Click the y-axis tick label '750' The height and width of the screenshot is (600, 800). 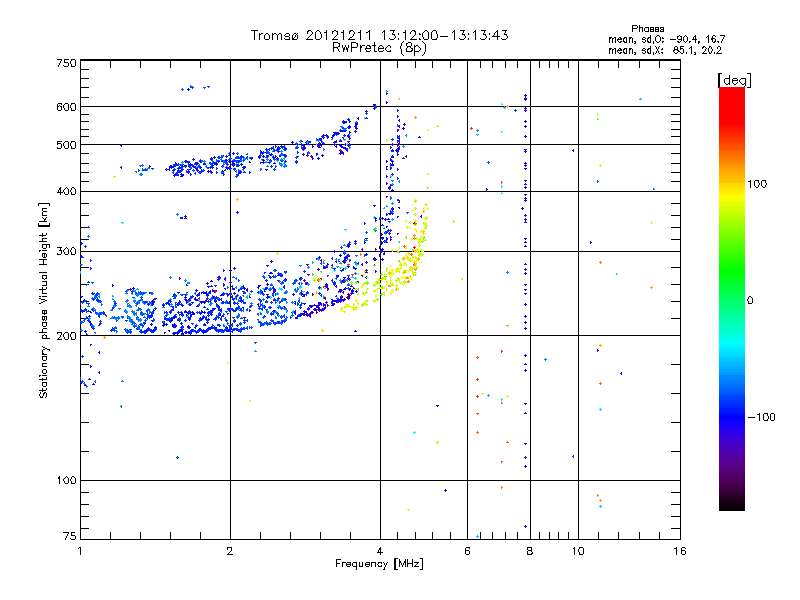click(66, 63)
